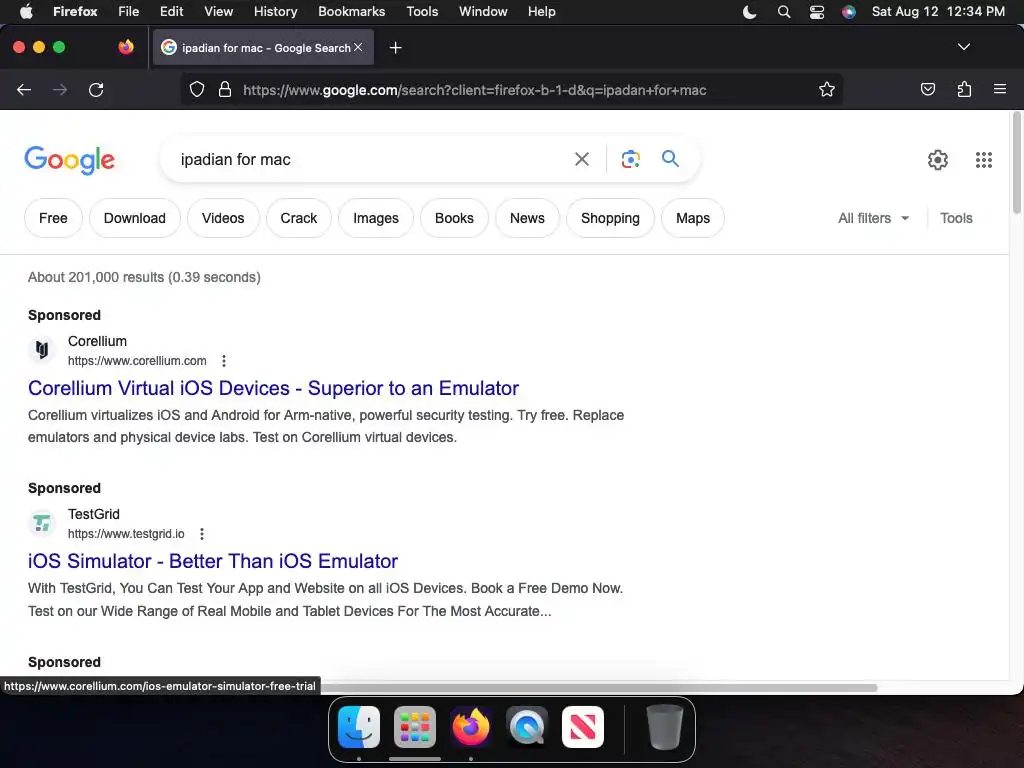The height and width of the screenshot is (768, 1024).
Task: Open the Extensions puzzle icon
Action: (964, 89)
